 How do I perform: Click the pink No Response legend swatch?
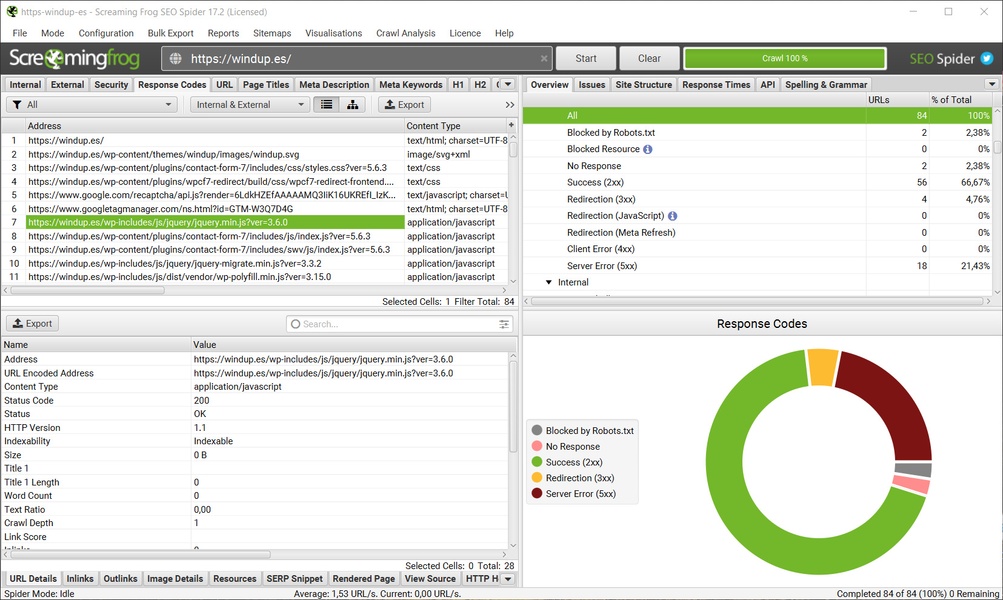point(537,446)
